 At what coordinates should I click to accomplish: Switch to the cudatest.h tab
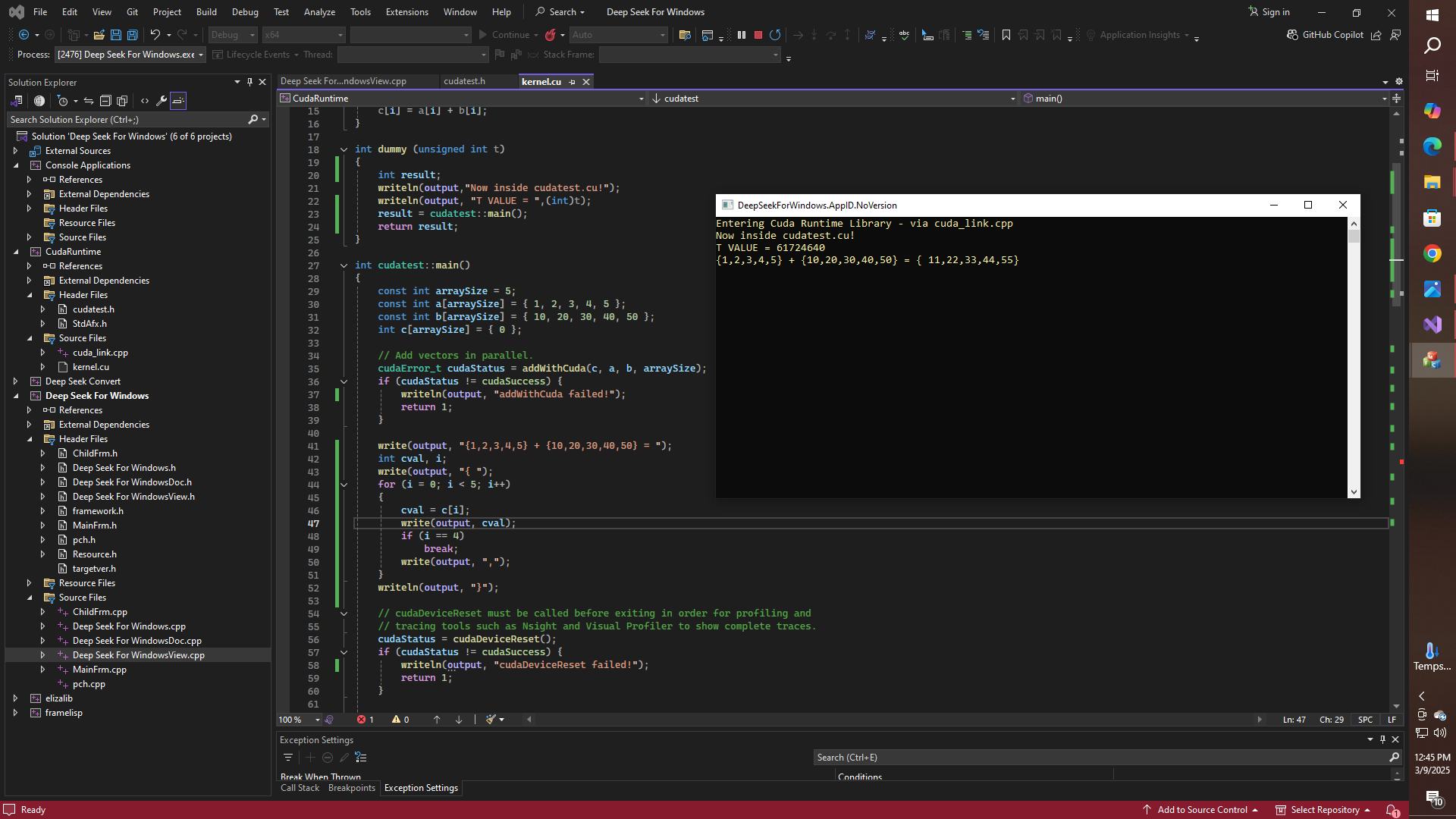tap(464, 82)
